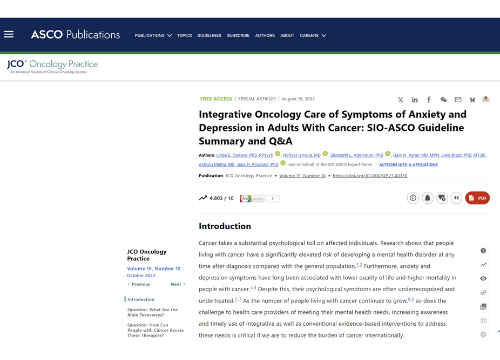The width and height of the screenshot is (500, 360).
Task: Open reference citation 1,2 superscript
Action: tap(359, 265)
